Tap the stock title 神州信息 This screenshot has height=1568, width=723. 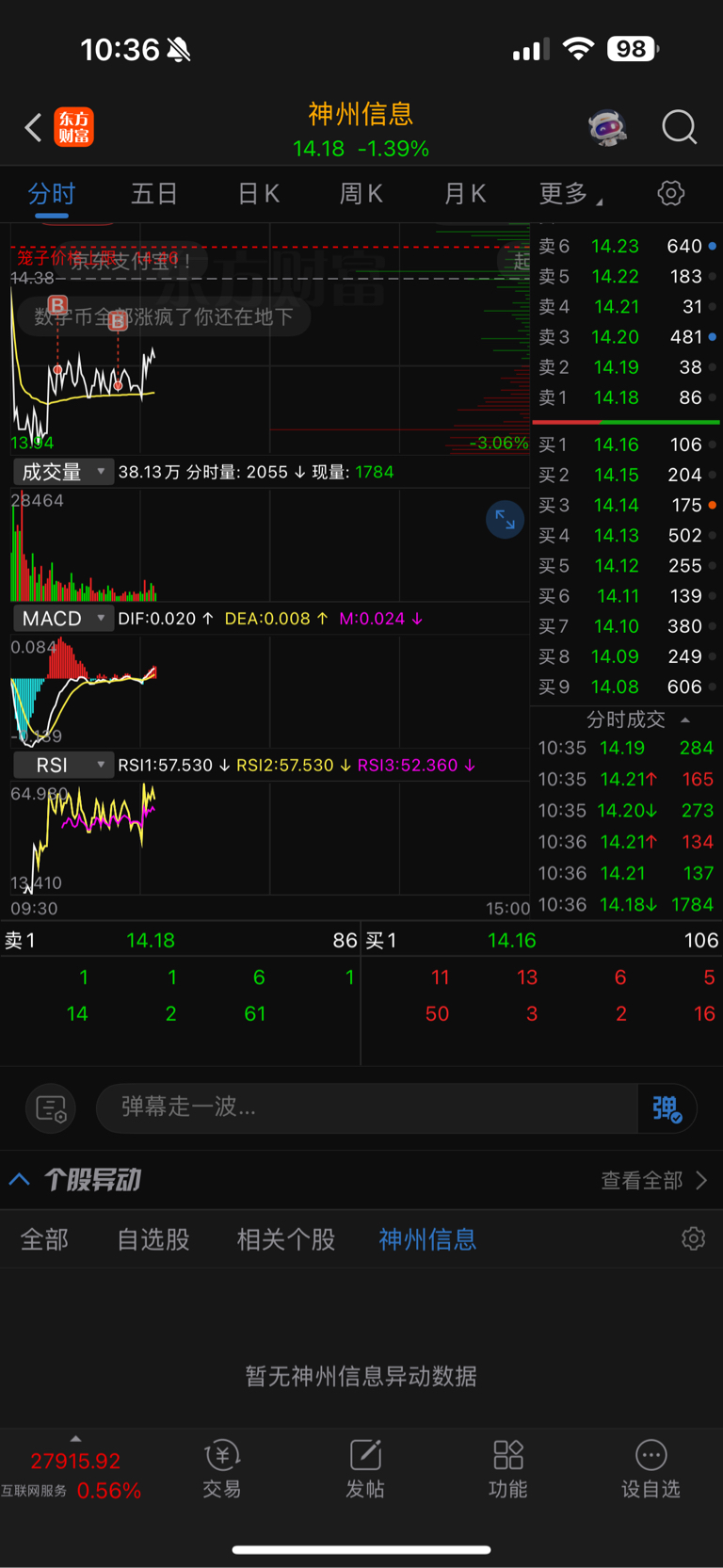tap(361, 114)
